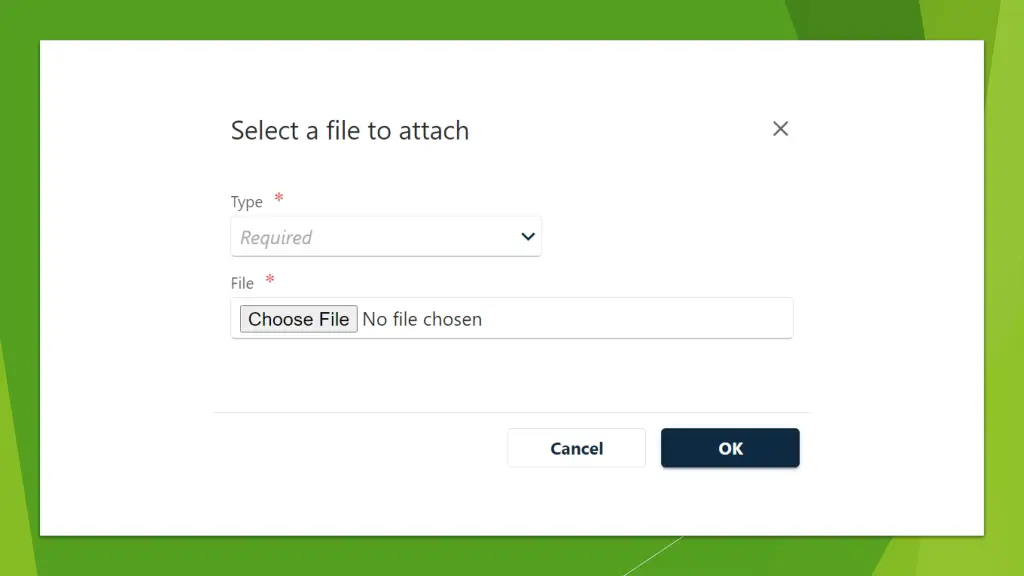Viewport: 1024px width, 576px height.
Task: Click the 'Select a file to attach' heading
Action: 349,130
